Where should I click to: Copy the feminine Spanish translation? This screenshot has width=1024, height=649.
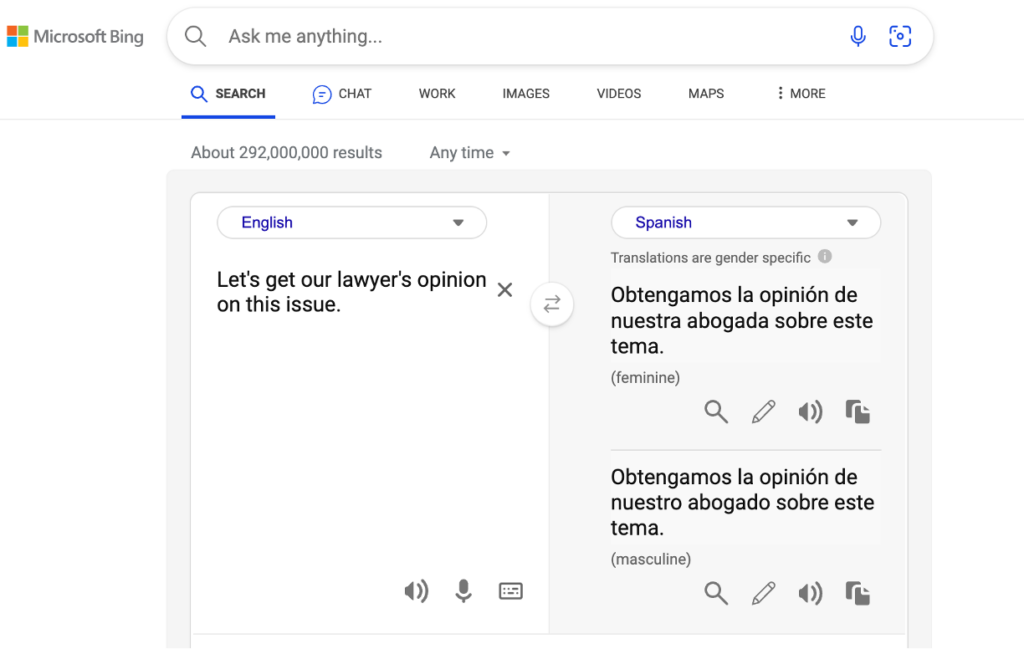(858, 411)
